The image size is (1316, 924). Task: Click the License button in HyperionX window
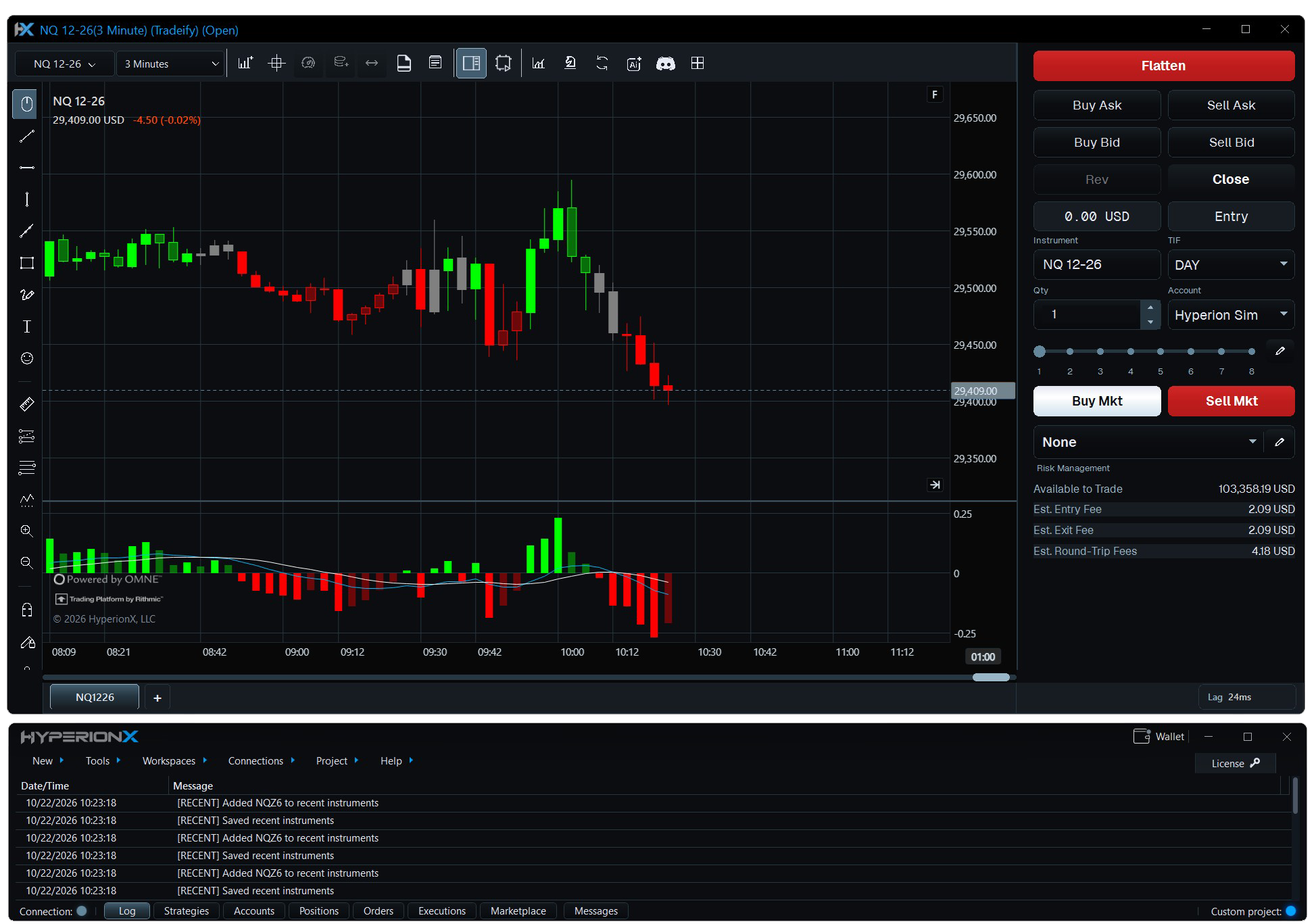[1235, 763]
